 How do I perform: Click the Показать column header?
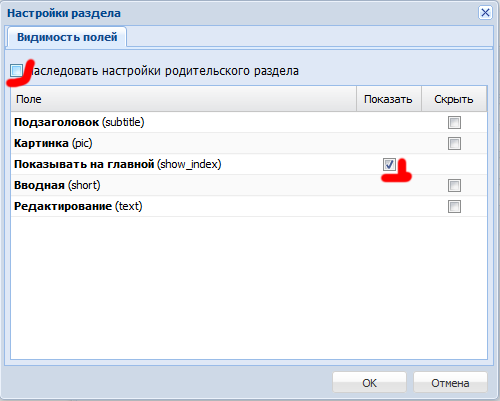click(x=388, y=99)
